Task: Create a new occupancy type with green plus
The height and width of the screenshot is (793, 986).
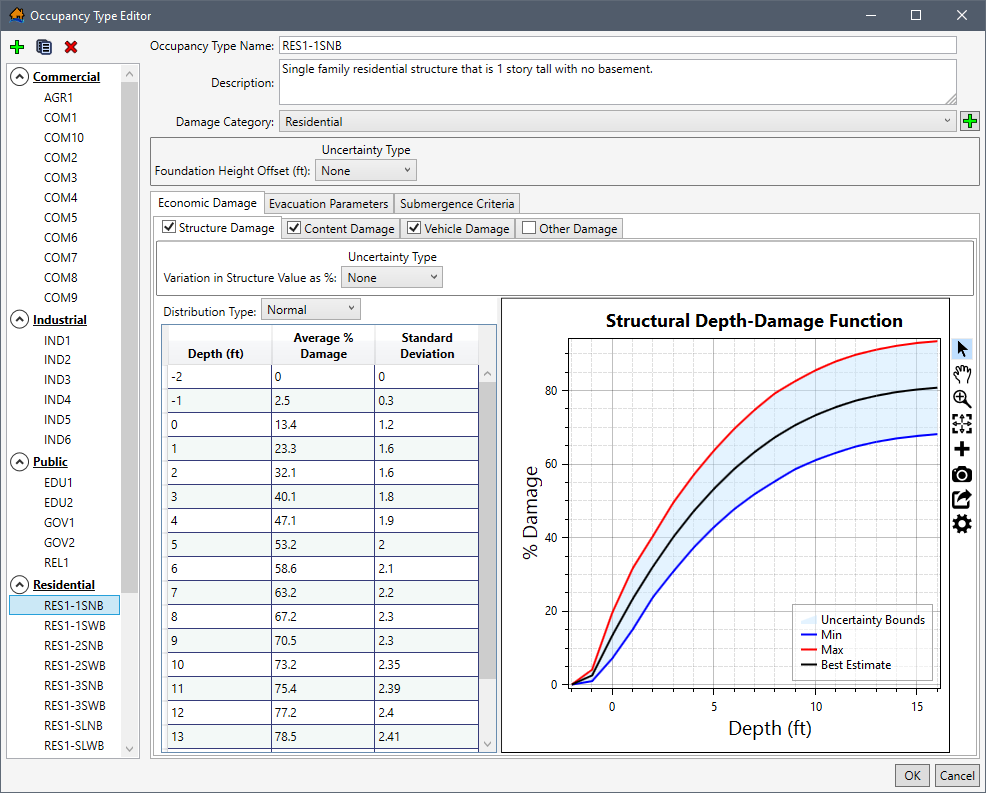Action: coord(17,46)
